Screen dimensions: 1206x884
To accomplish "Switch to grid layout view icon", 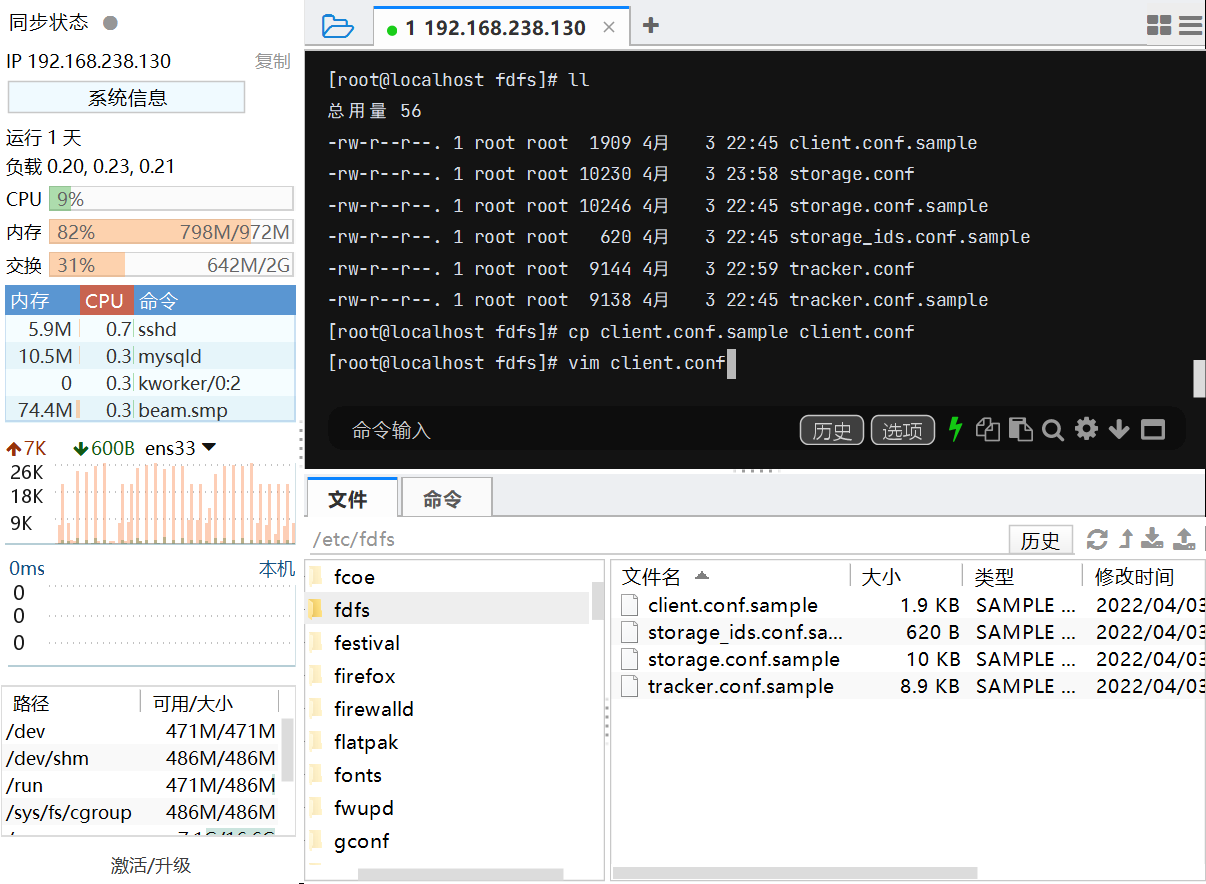I will point(1159,26).
